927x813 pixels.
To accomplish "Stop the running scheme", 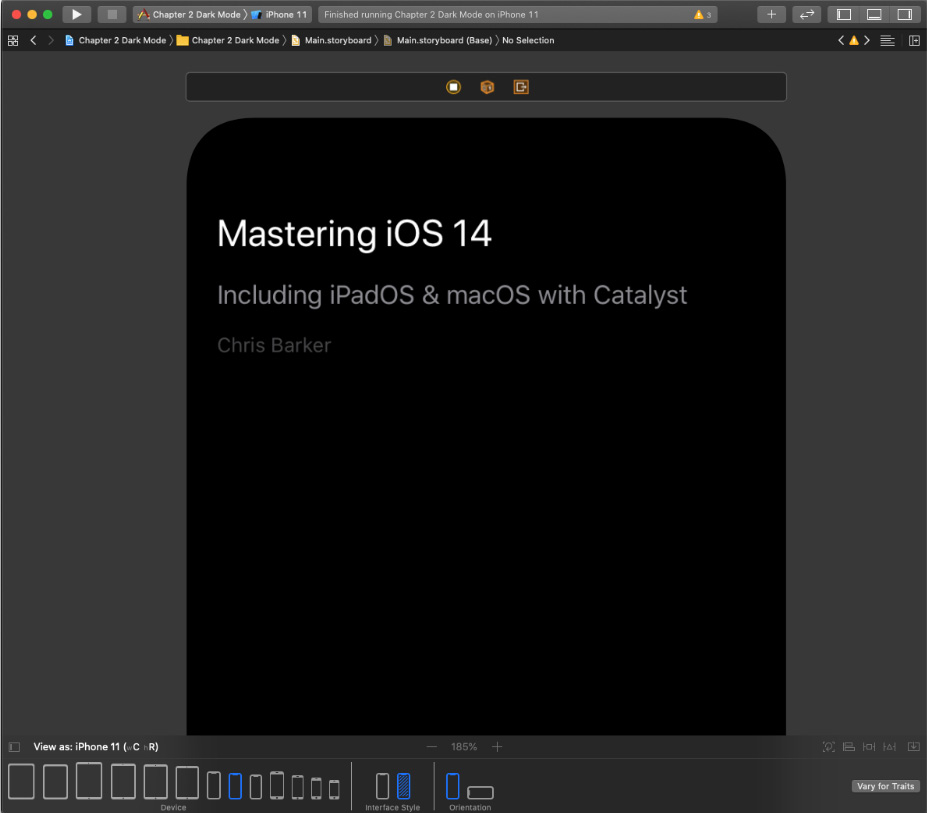I will point(112,14).
